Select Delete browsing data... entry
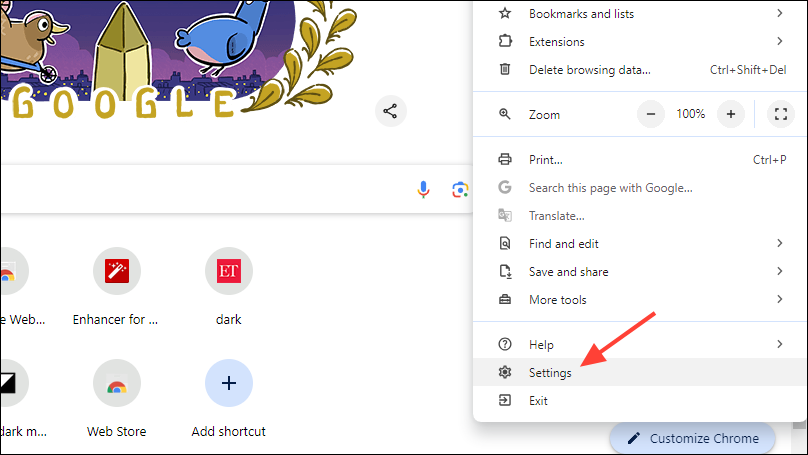The width and height of the screenshot is (808, 455). [x=639, y=70]
